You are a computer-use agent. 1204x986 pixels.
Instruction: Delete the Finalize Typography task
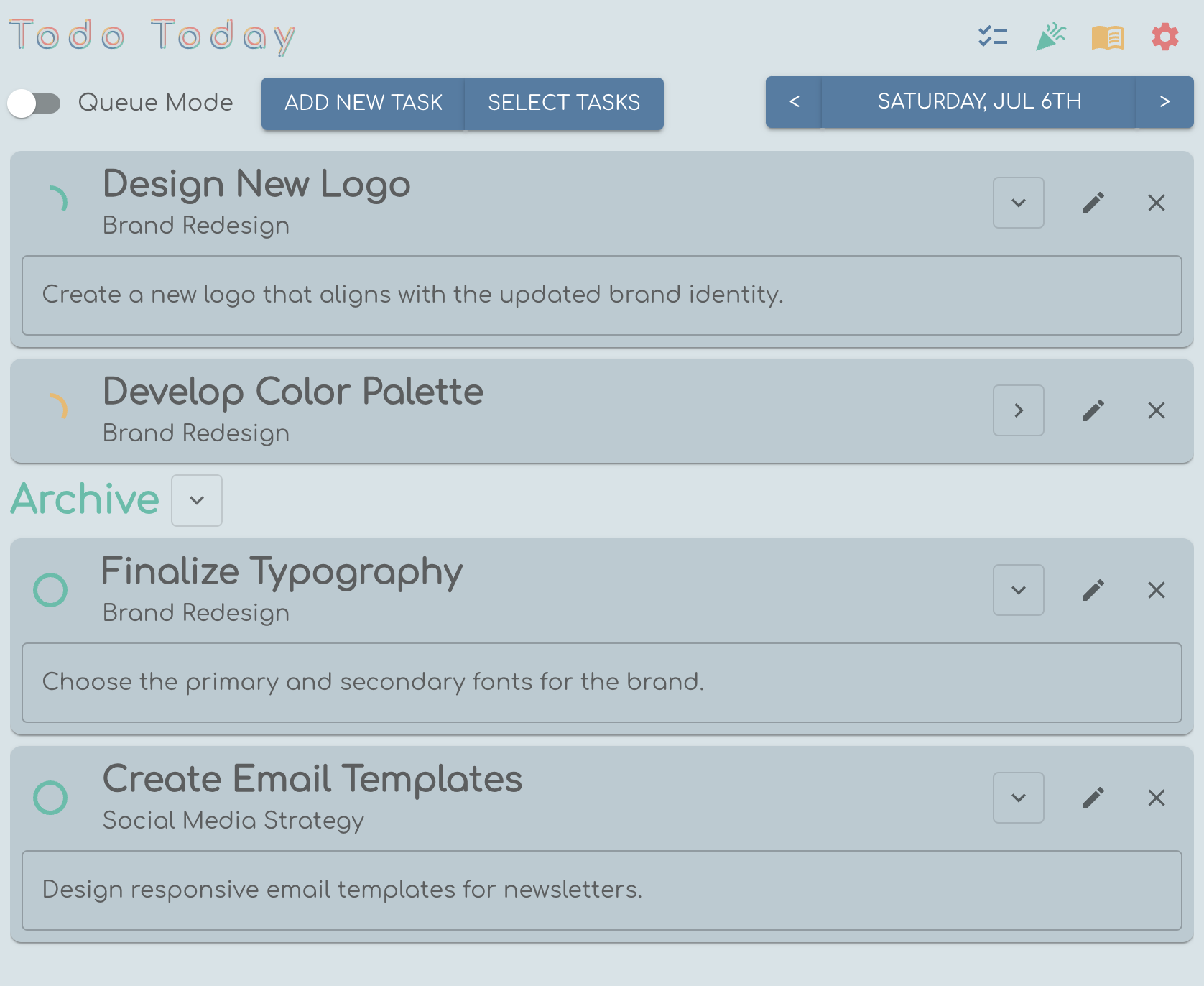[1157, 590]
